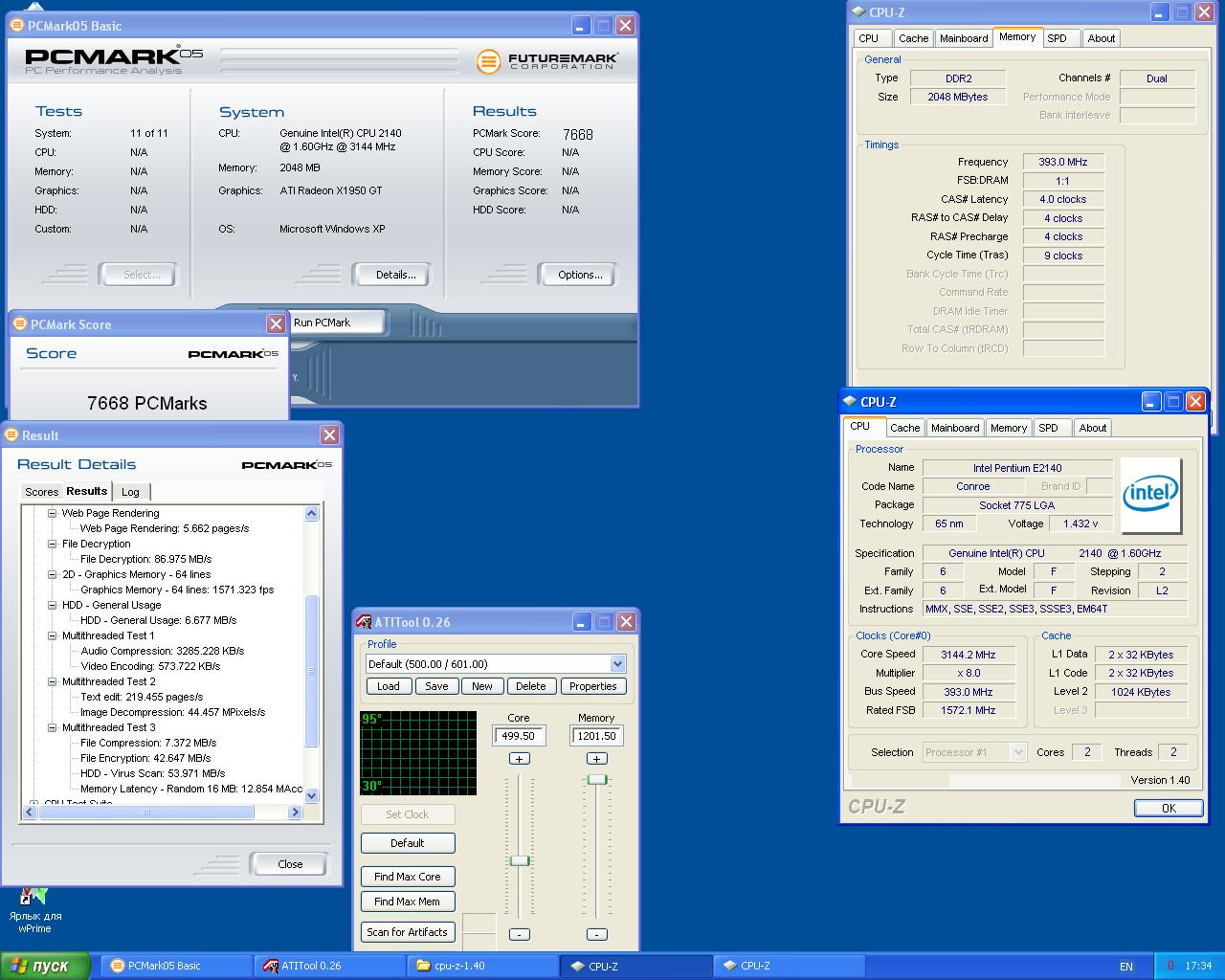Click the Result window title icon
1225x980 pixels.
[x=11, y=435]
